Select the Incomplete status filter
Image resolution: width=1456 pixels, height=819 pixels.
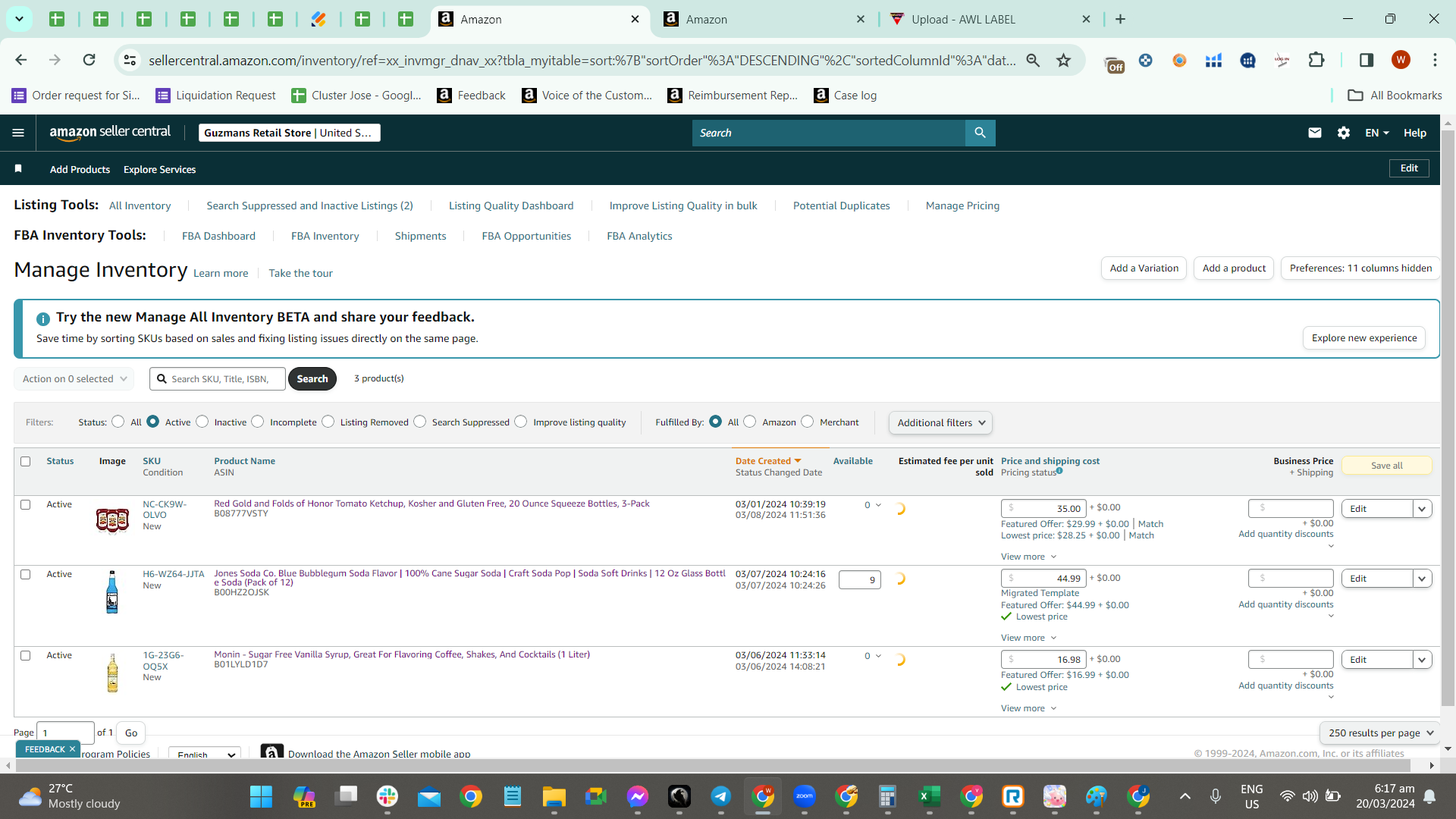coord(258,422)
